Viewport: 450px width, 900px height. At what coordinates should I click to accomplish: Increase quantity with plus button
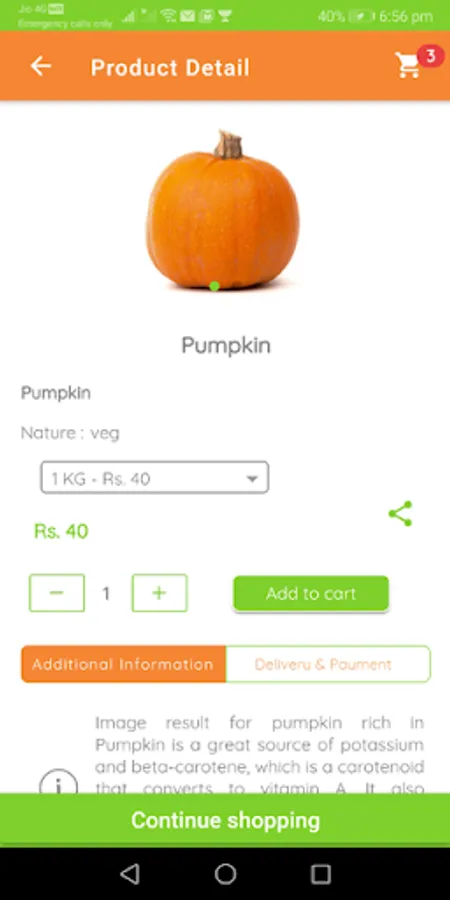160,593
